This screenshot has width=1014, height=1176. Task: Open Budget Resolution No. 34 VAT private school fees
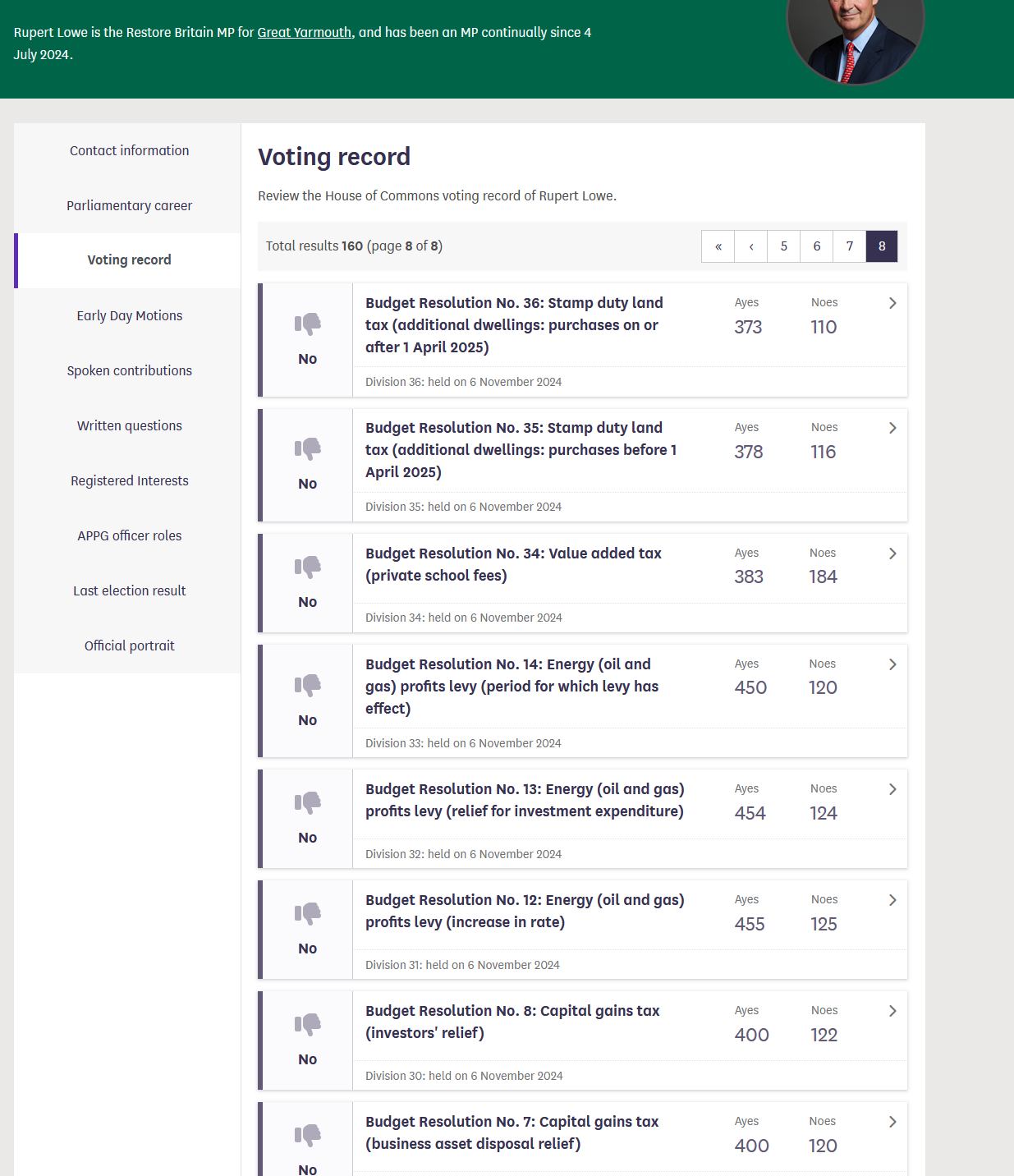513,564
